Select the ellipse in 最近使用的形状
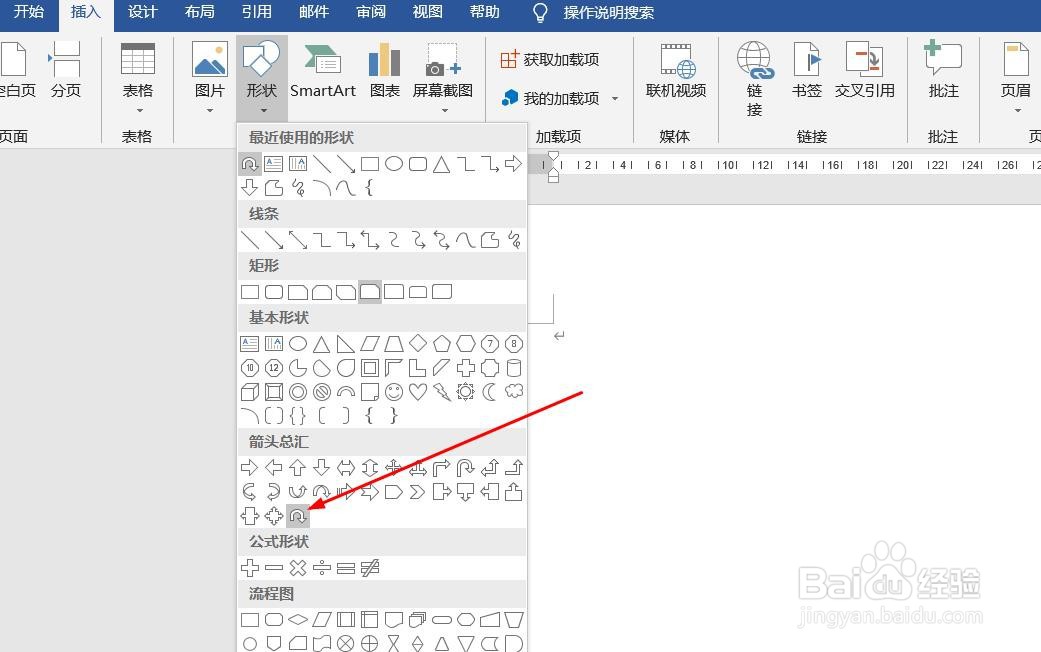The width and height of the screenshot is (1041, 652). point(394,163)
